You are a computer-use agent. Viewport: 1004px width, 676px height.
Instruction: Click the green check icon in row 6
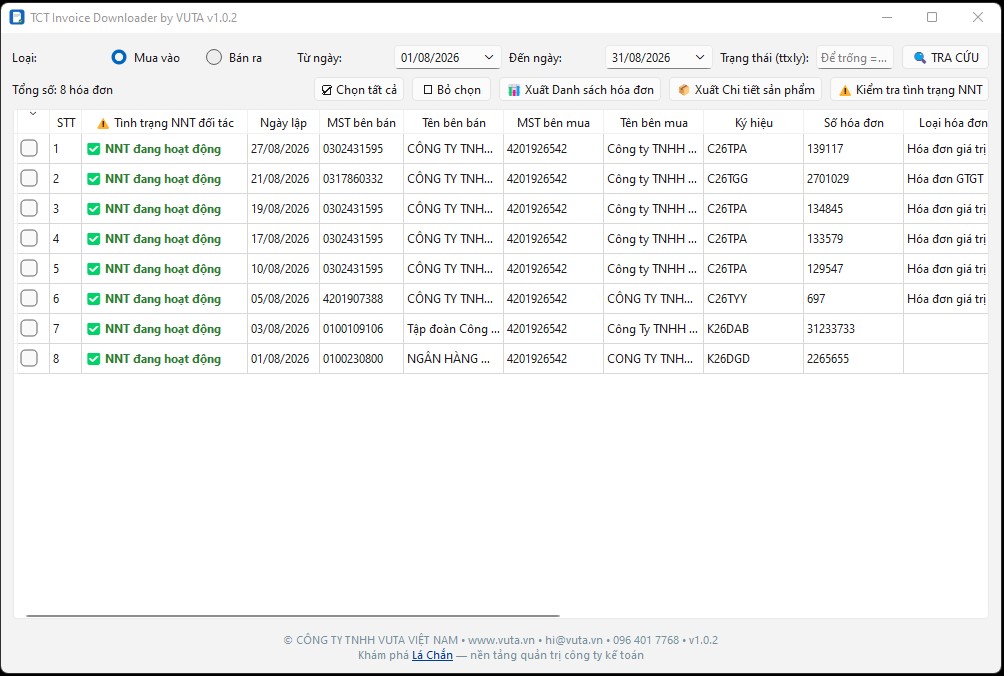click(93, 299)
